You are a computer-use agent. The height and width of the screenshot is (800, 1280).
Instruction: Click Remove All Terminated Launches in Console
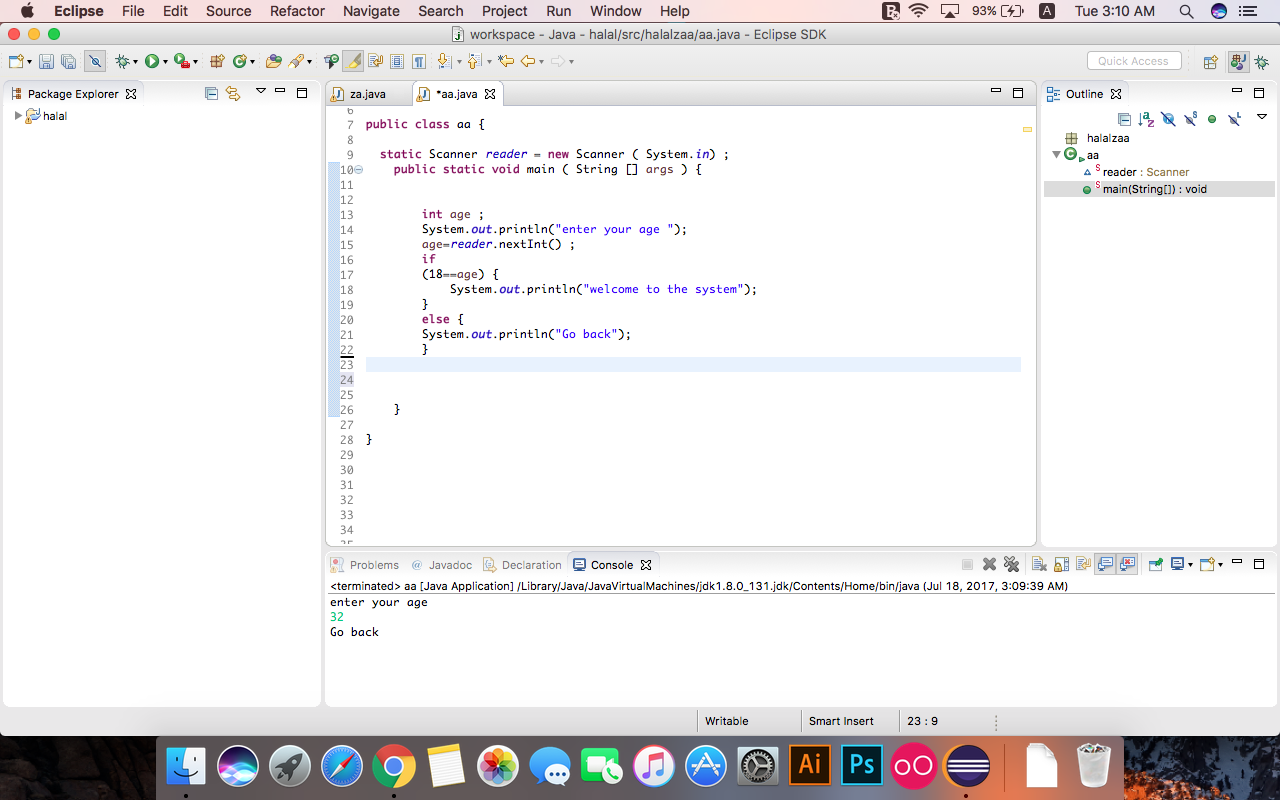click(1011, 565)
